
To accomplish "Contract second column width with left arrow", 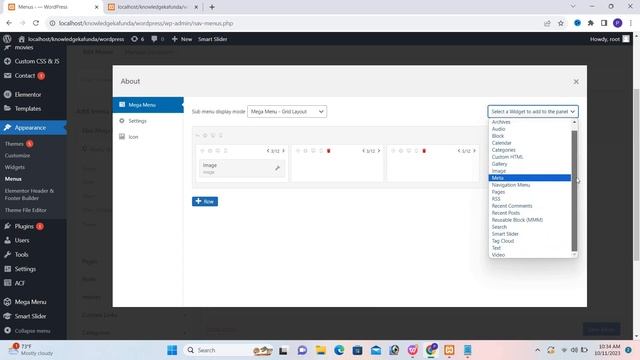I will [364, 151].
